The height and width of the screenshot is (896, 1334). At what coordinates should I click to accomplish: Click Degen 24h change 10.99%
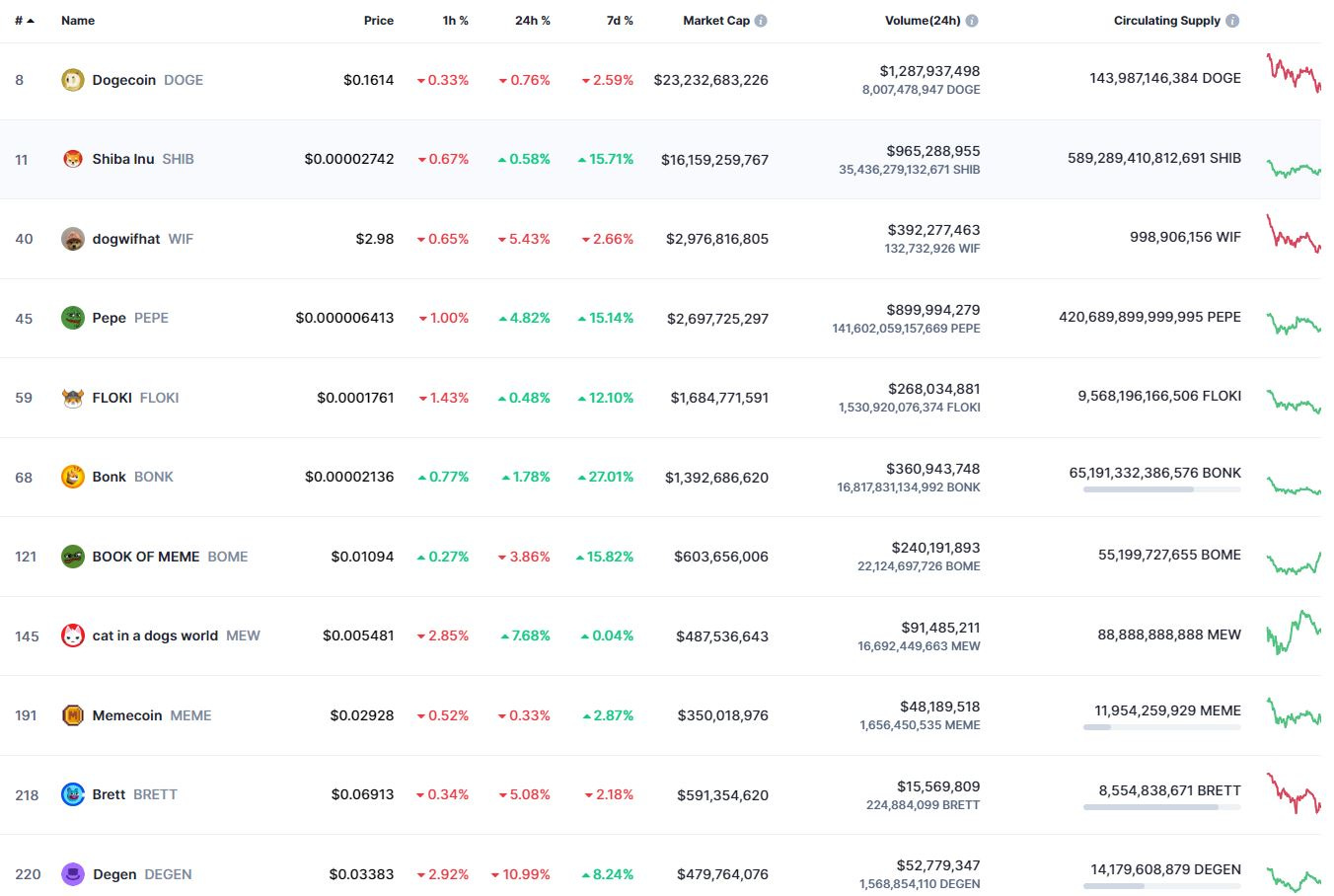point(521,874)
